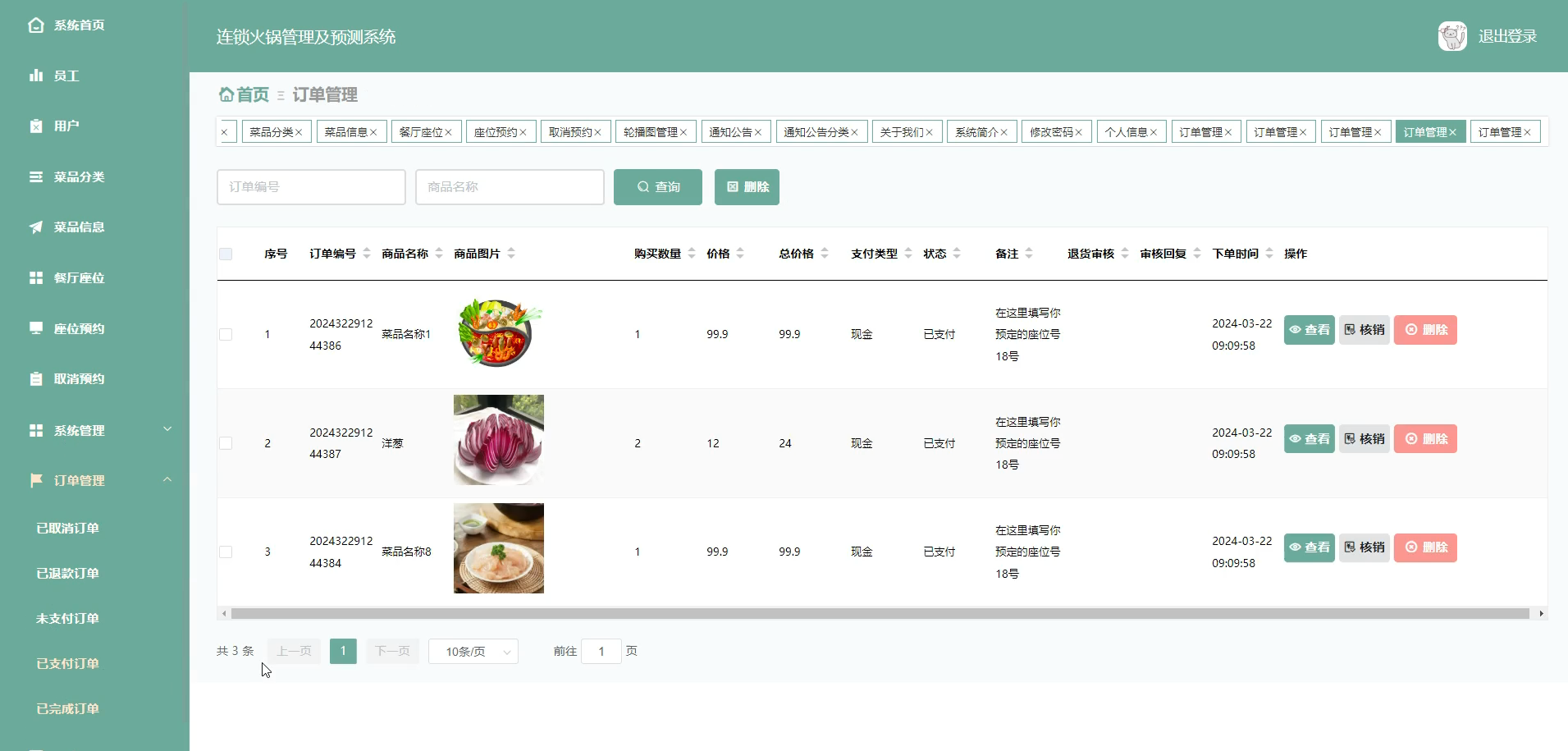Check the row for order 202432291244386
Screen dimensions: 1568x751
click(226, 334)
